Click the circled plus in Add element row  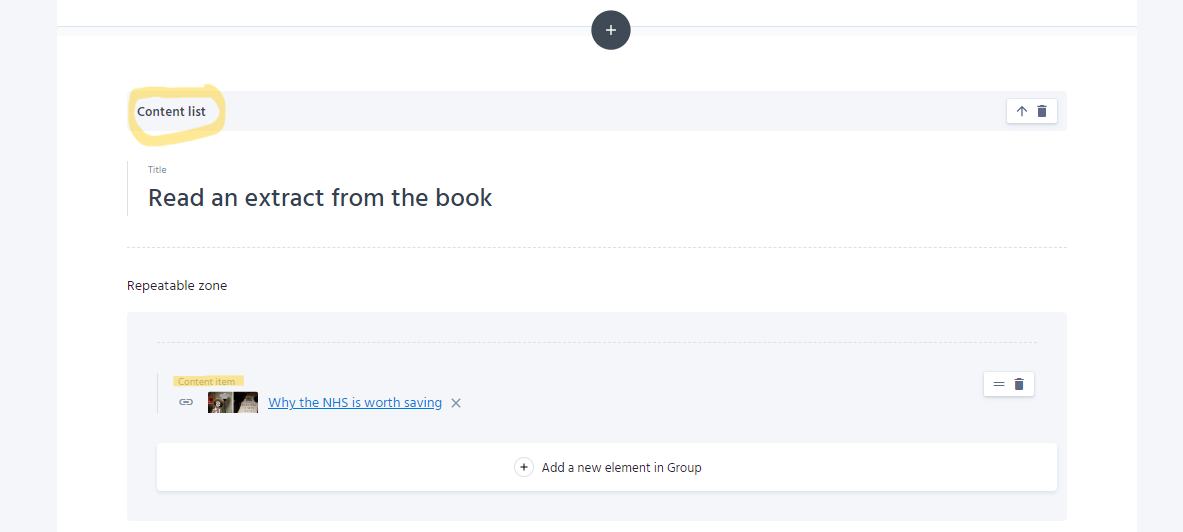(x=524, y=467)
